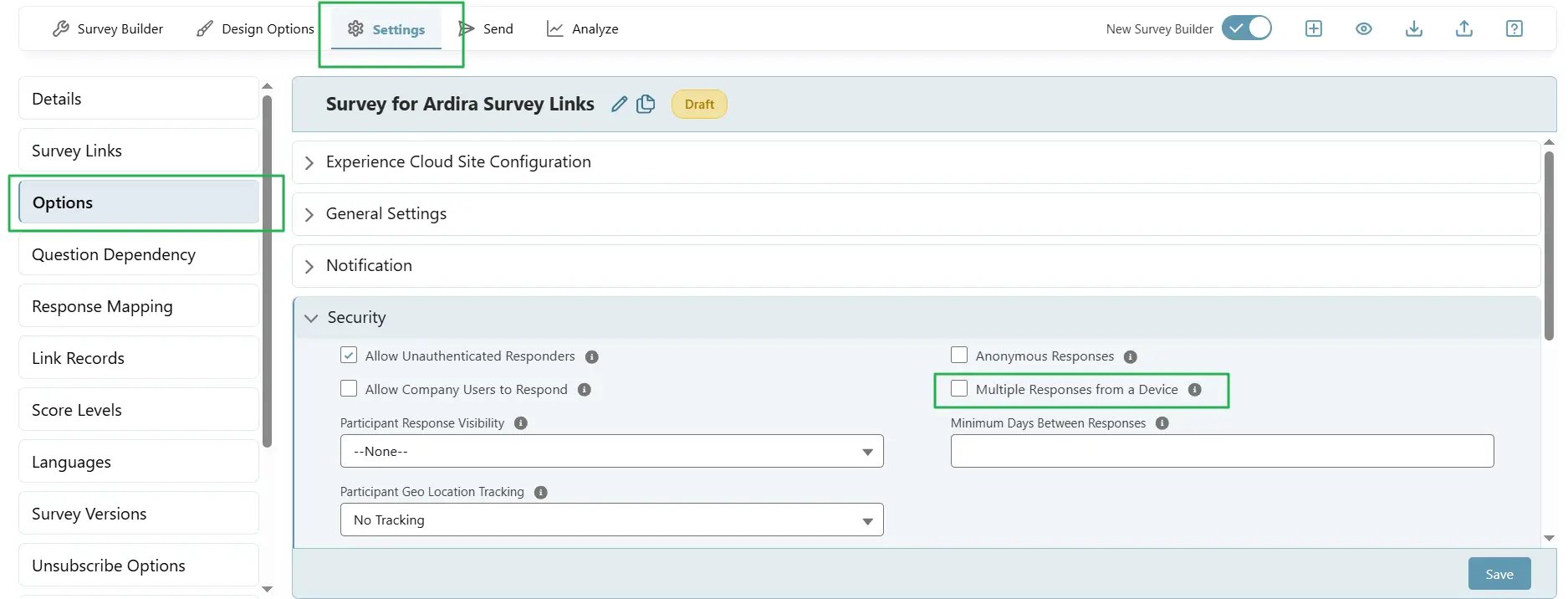Click the clone survey icon beside title
Viewport: 1568px width, 599px height.
[646, 104]
